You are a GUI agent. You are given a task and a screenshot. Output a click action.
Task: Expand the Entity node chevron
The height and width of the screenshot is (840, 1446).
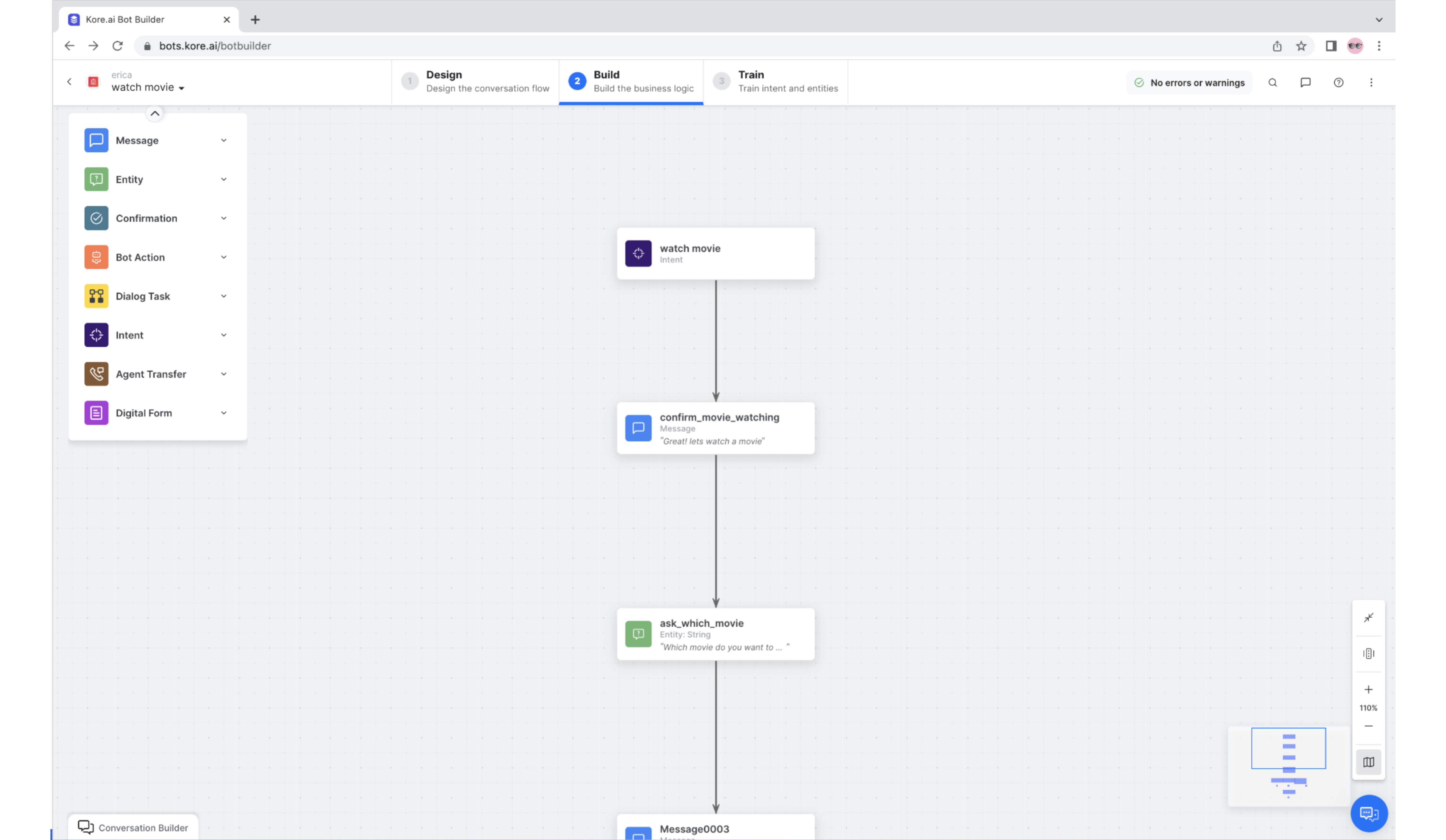tap(224, 179)
